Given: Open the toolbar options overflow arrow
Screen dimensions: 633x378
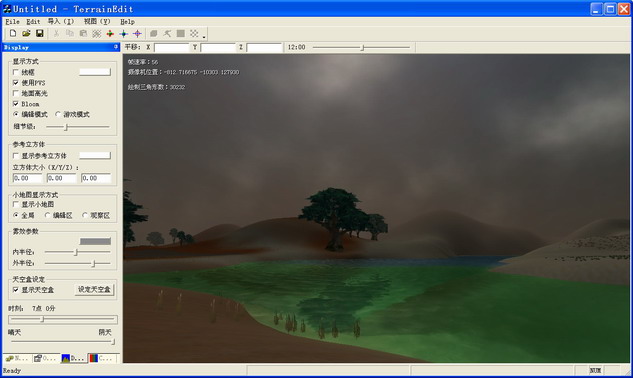Looking at the screenshot, I should pos(204,36).
